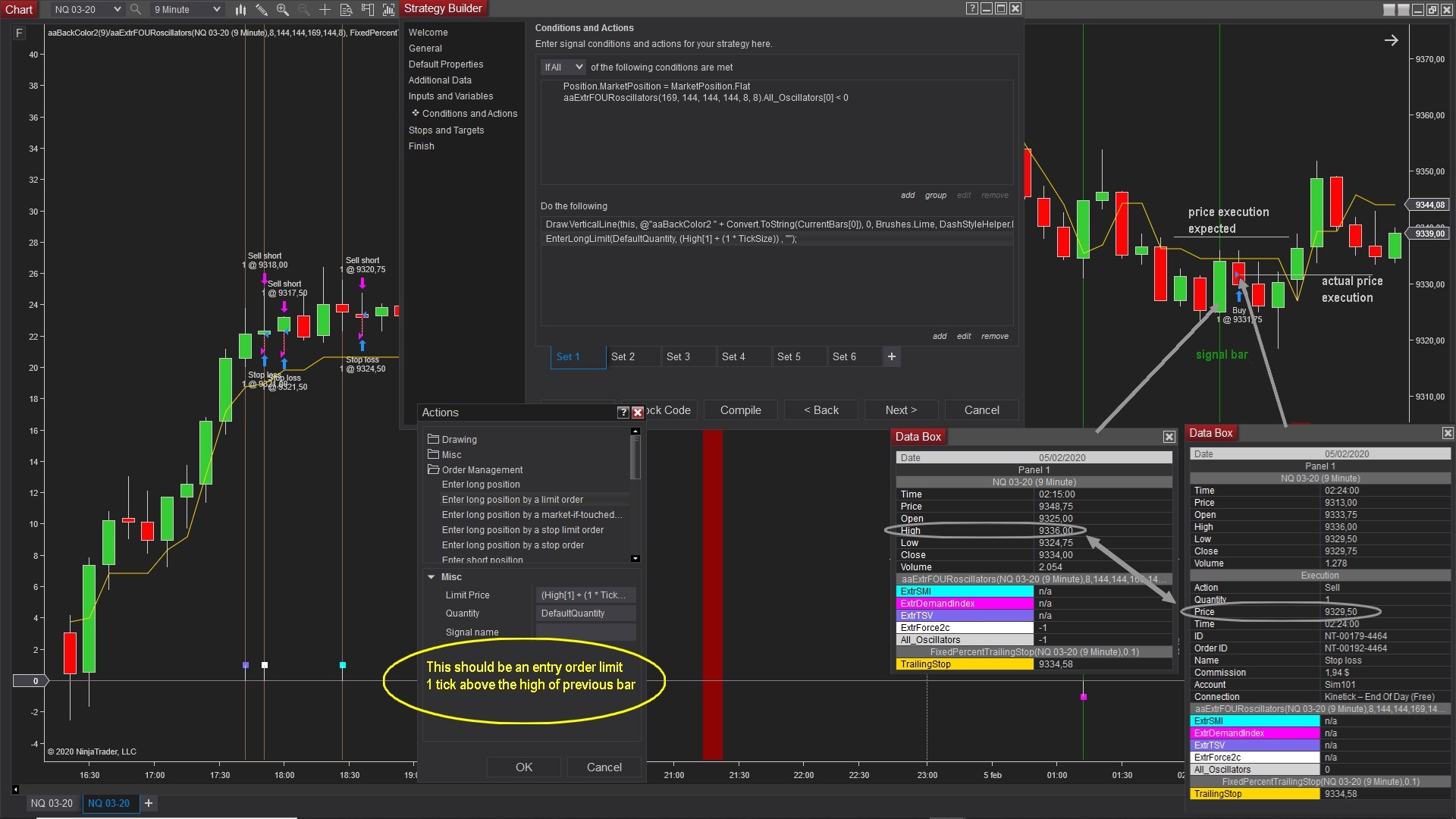
Task: Click the right arrow on chart
Action: pos(1391,40)
